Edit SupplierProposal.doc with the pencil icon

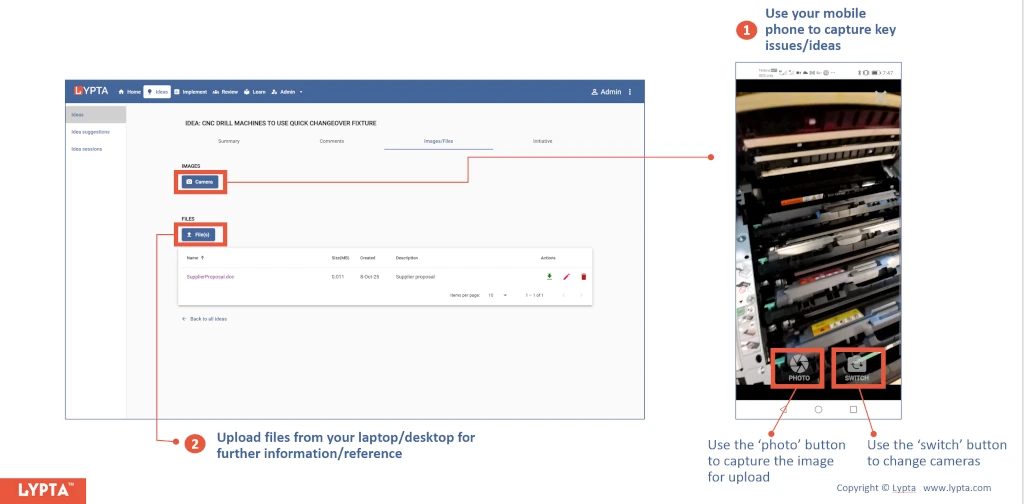566,277
